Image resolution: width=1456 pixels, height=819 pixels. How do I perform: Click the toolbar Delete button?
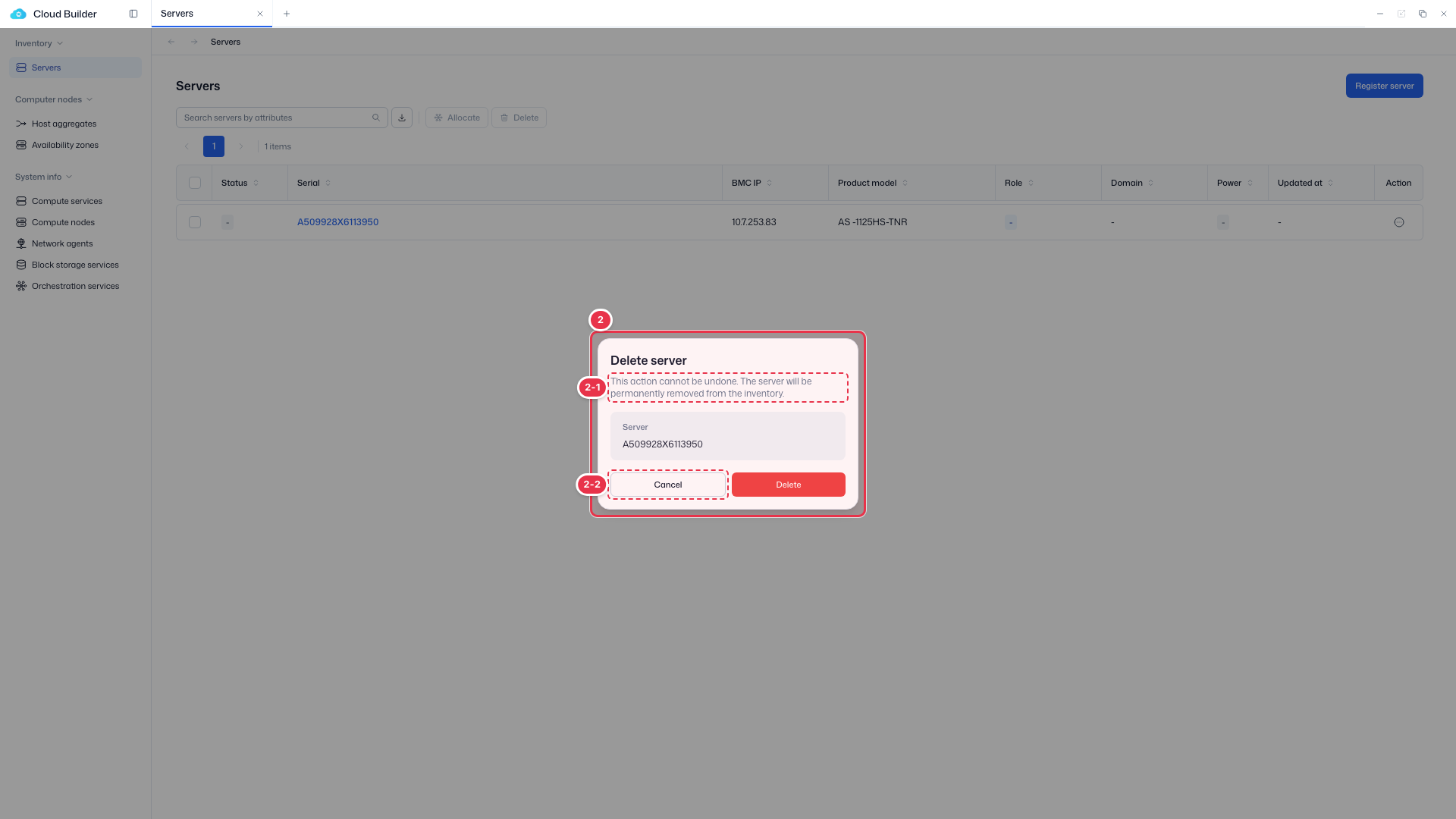[x=519, y=118]
